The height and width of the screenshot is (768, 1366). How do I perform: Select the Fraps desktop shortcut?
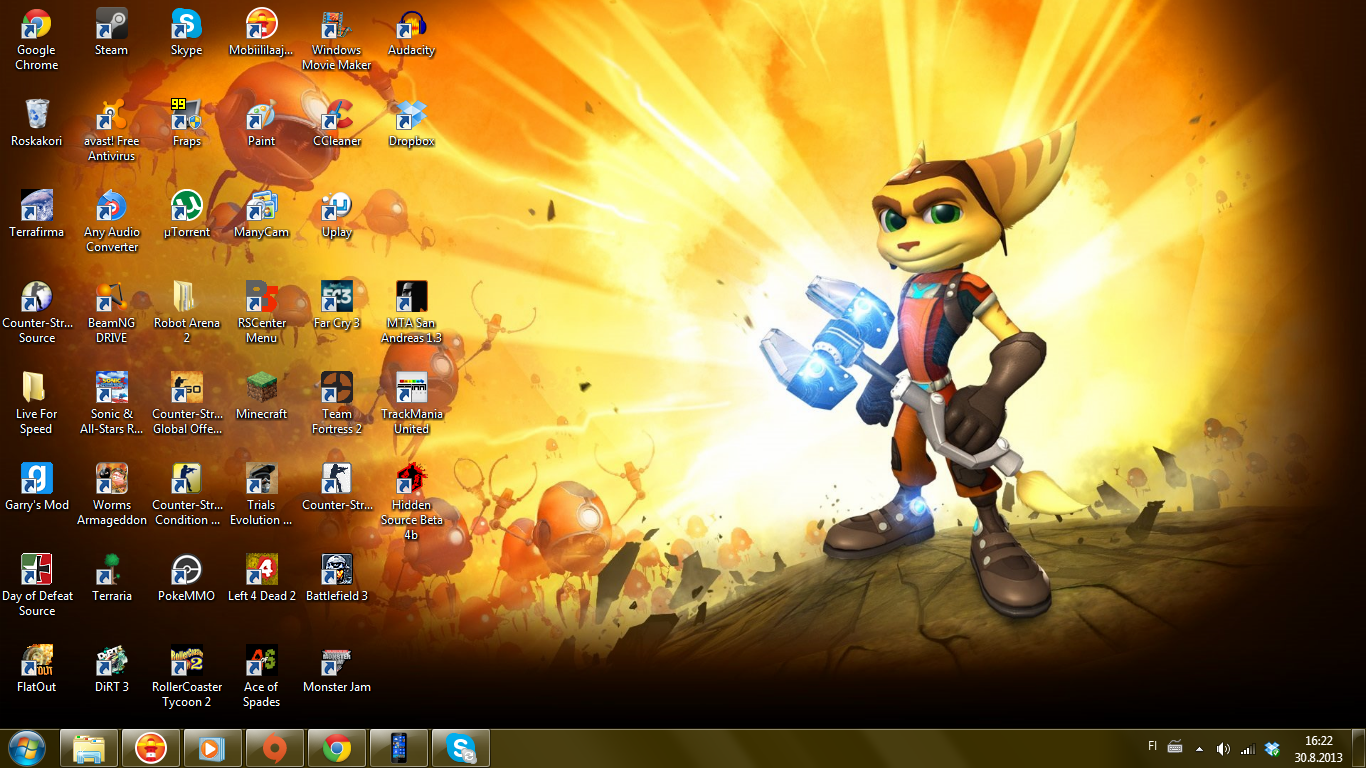click(186, 124)
